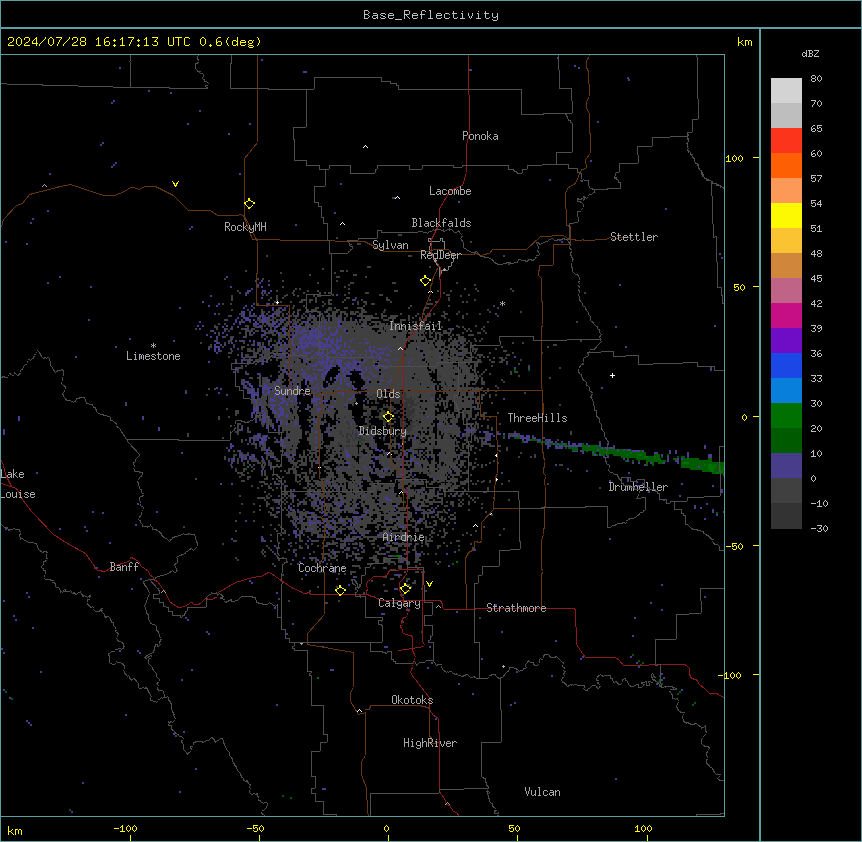Select the magenta swatch in dBZ legend
Screen dimensions: 862x842
tap(786, 315)
